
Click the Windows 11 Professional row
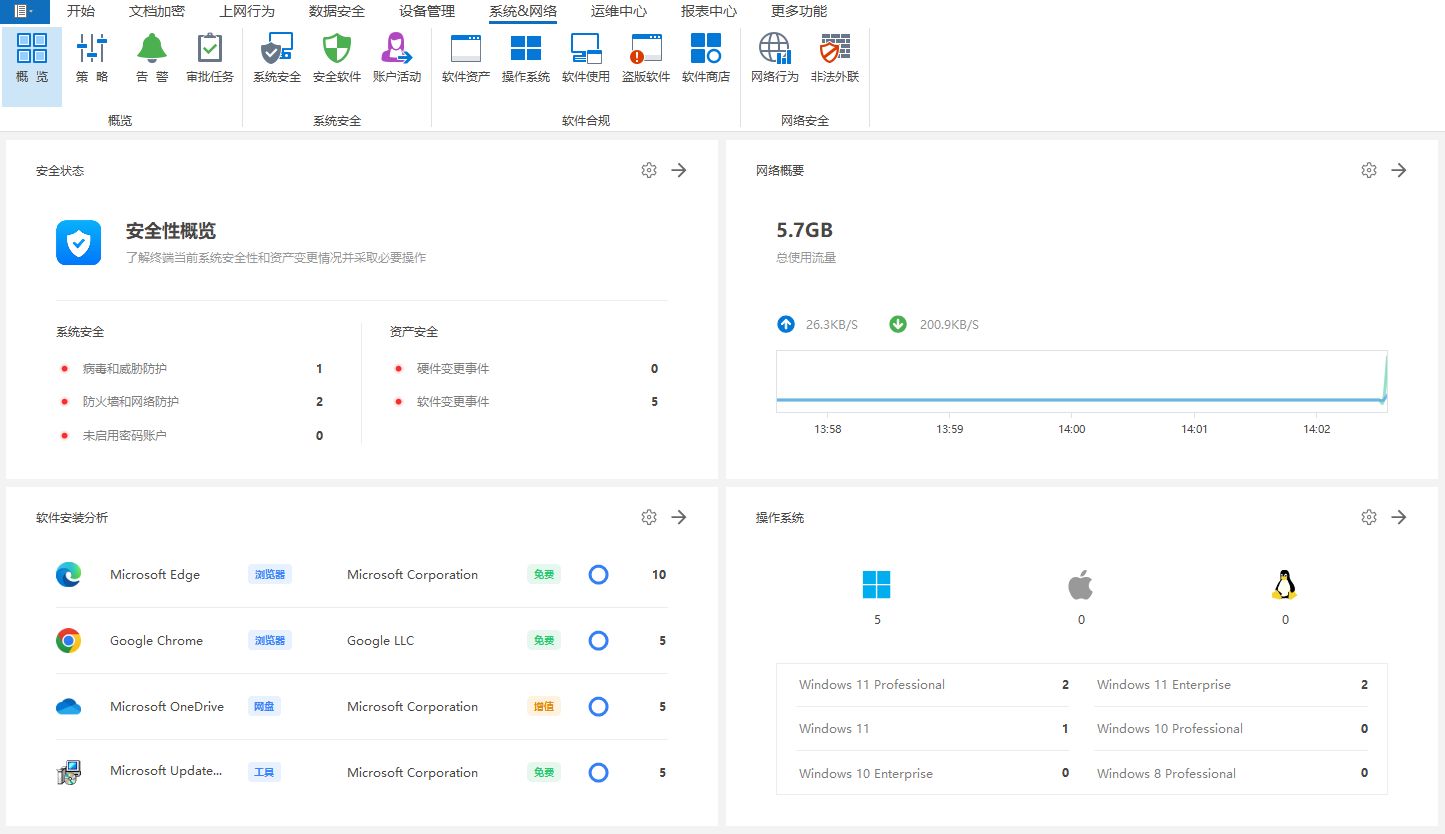pyautogui.click(x=933, y=685)
